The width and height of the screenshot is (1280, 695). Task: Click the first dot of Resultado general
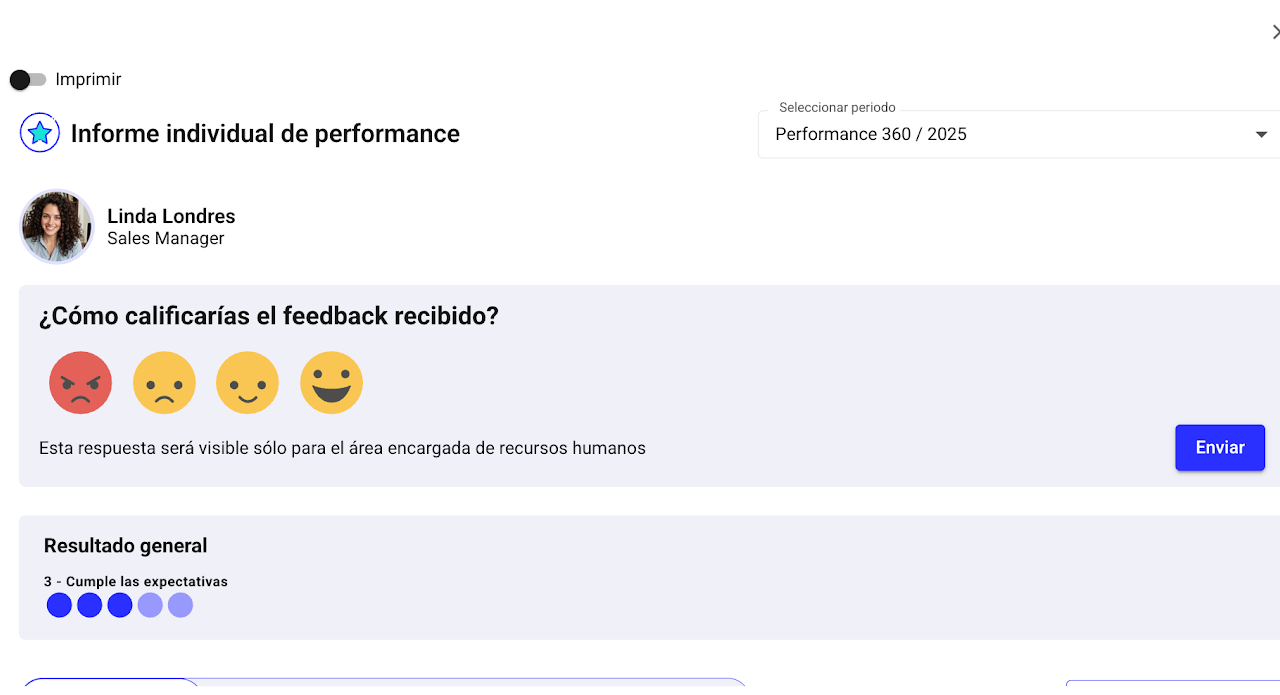59,605
